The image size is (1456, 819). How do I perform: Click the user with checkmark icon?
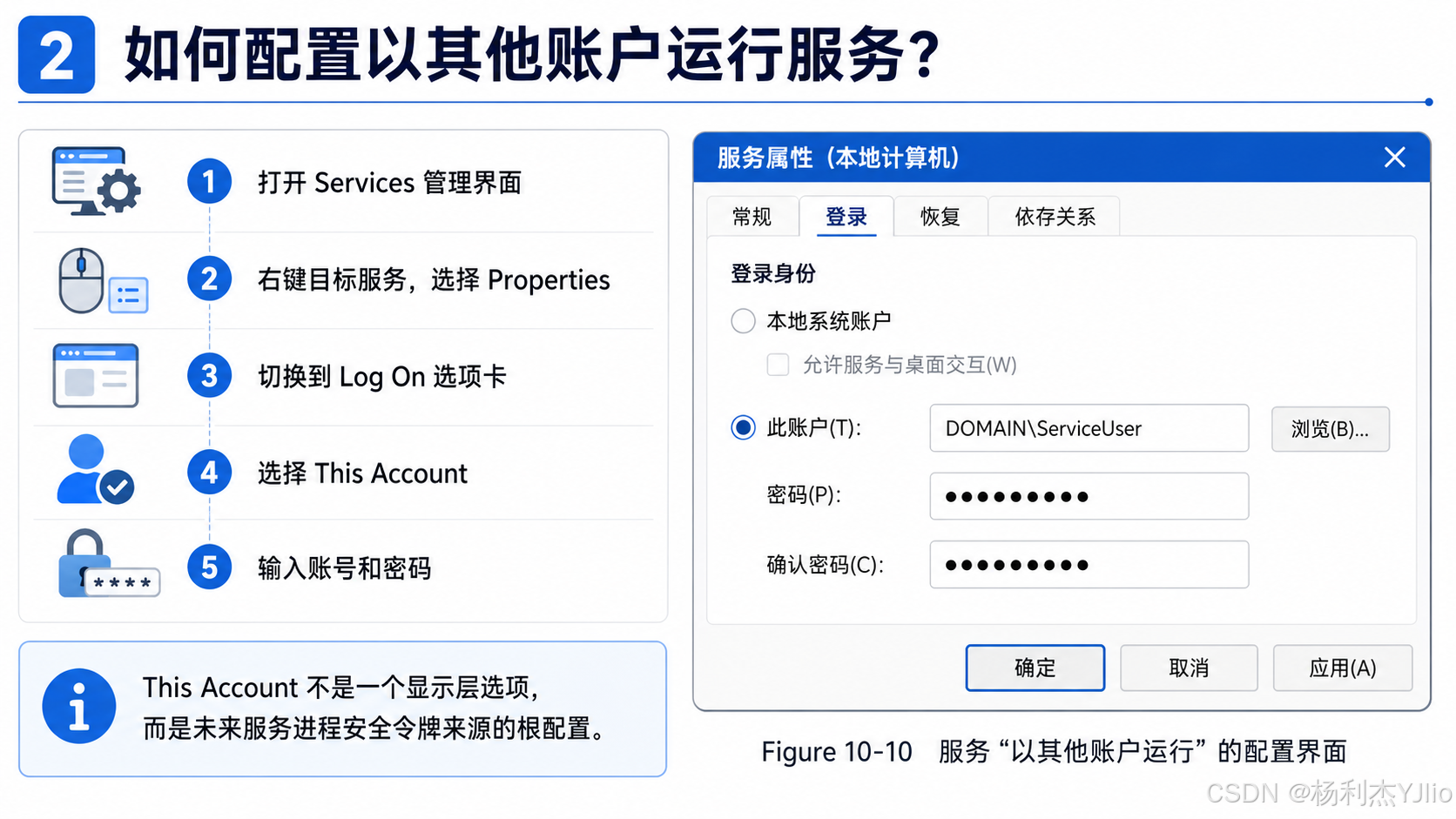(x=96, y=470)
